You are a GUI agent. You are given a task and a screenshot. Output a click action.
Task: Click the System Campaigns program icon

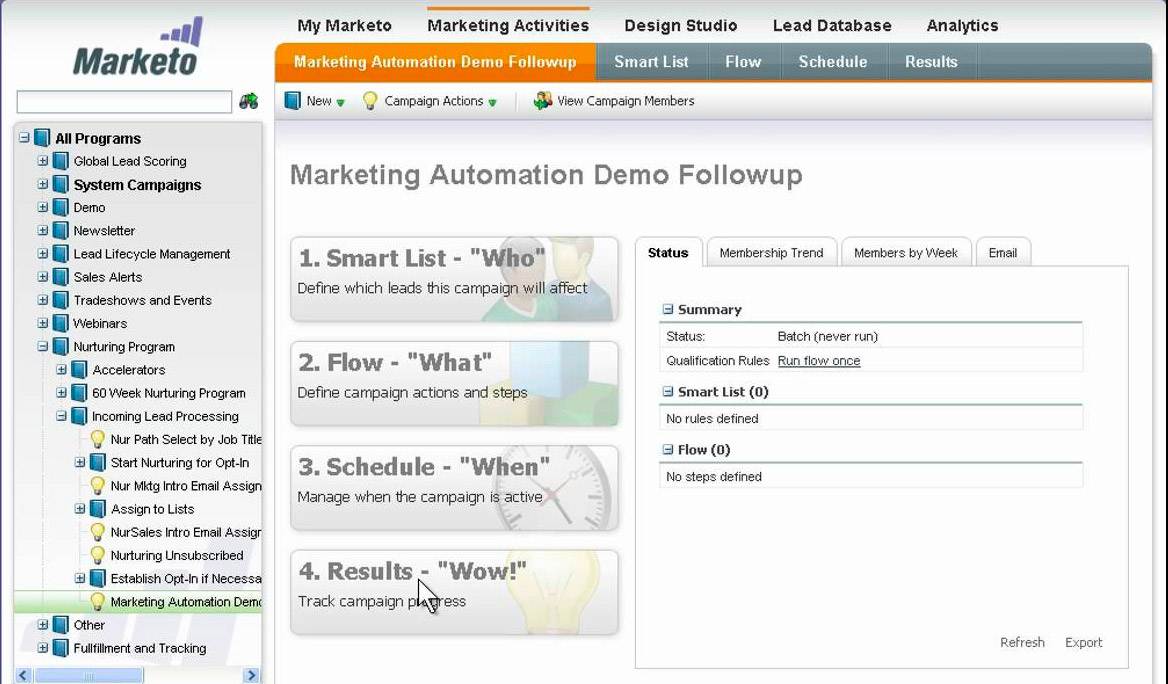coord(61,184)
